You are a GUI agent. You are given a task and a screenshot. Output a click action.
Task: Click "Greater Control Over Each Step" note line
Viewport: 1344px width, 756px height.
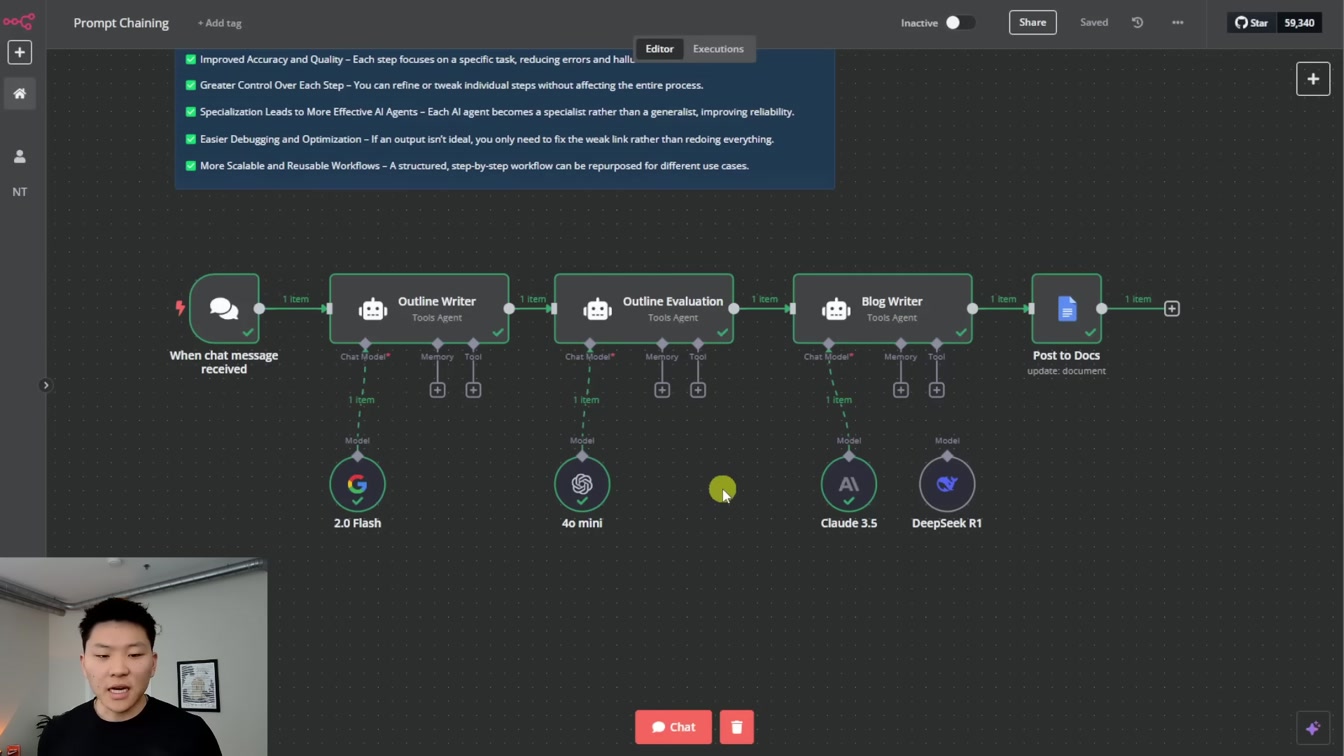point(451,85)
